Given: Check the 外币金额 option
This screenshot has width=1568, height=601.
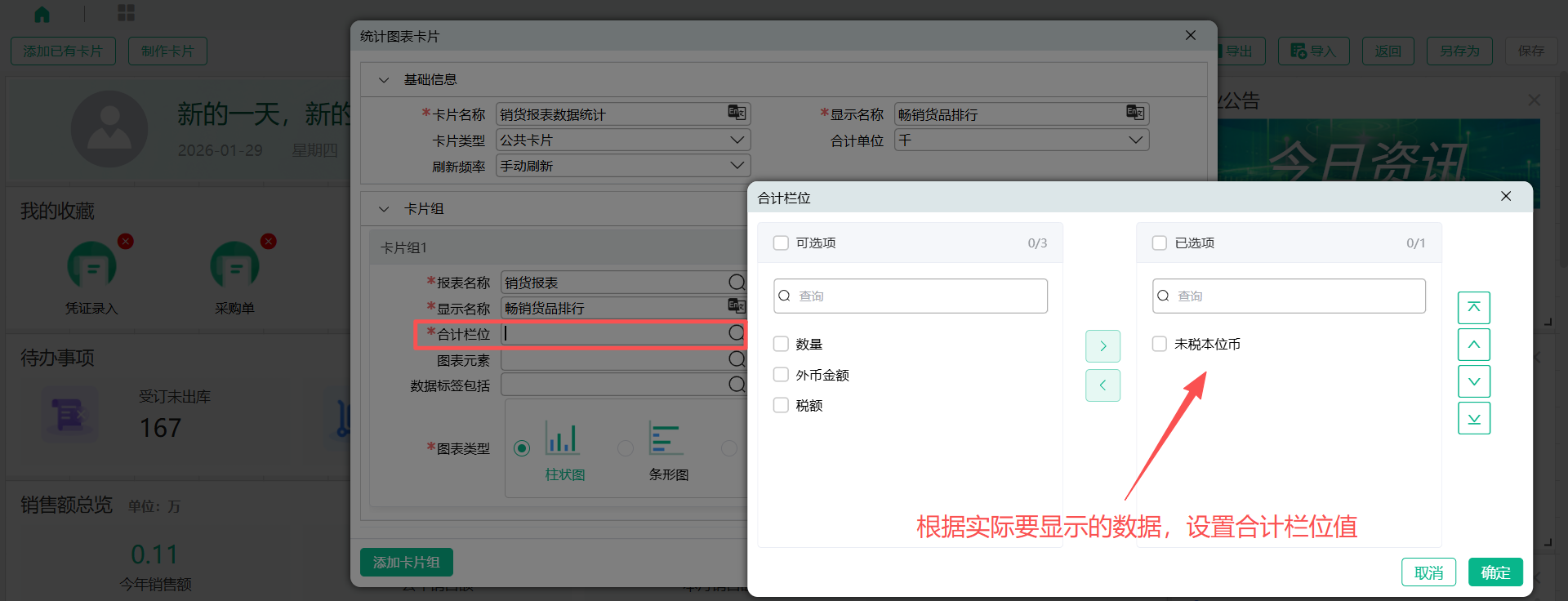Looking at the screenshot, I should (781, 375).
